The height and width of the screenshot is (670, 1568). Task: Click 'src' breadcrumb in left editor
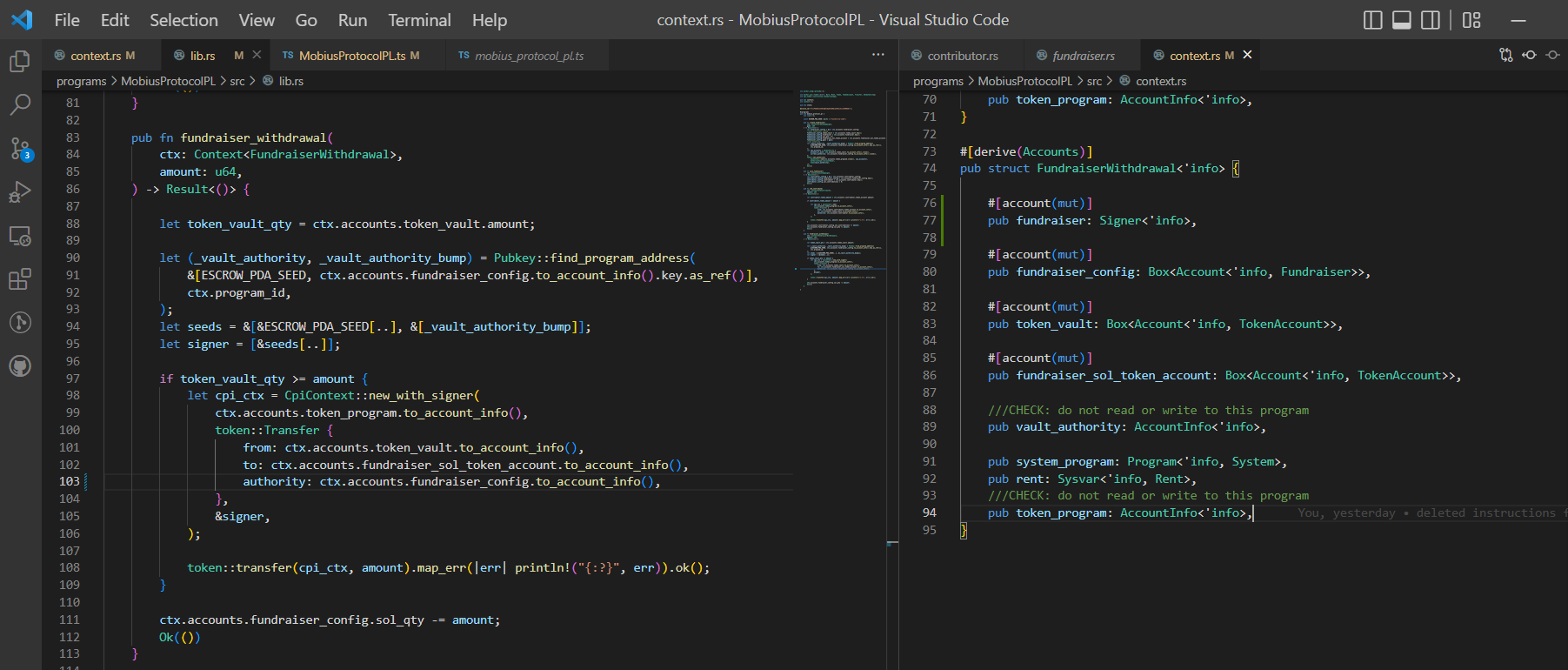click(x=237, y=81)
